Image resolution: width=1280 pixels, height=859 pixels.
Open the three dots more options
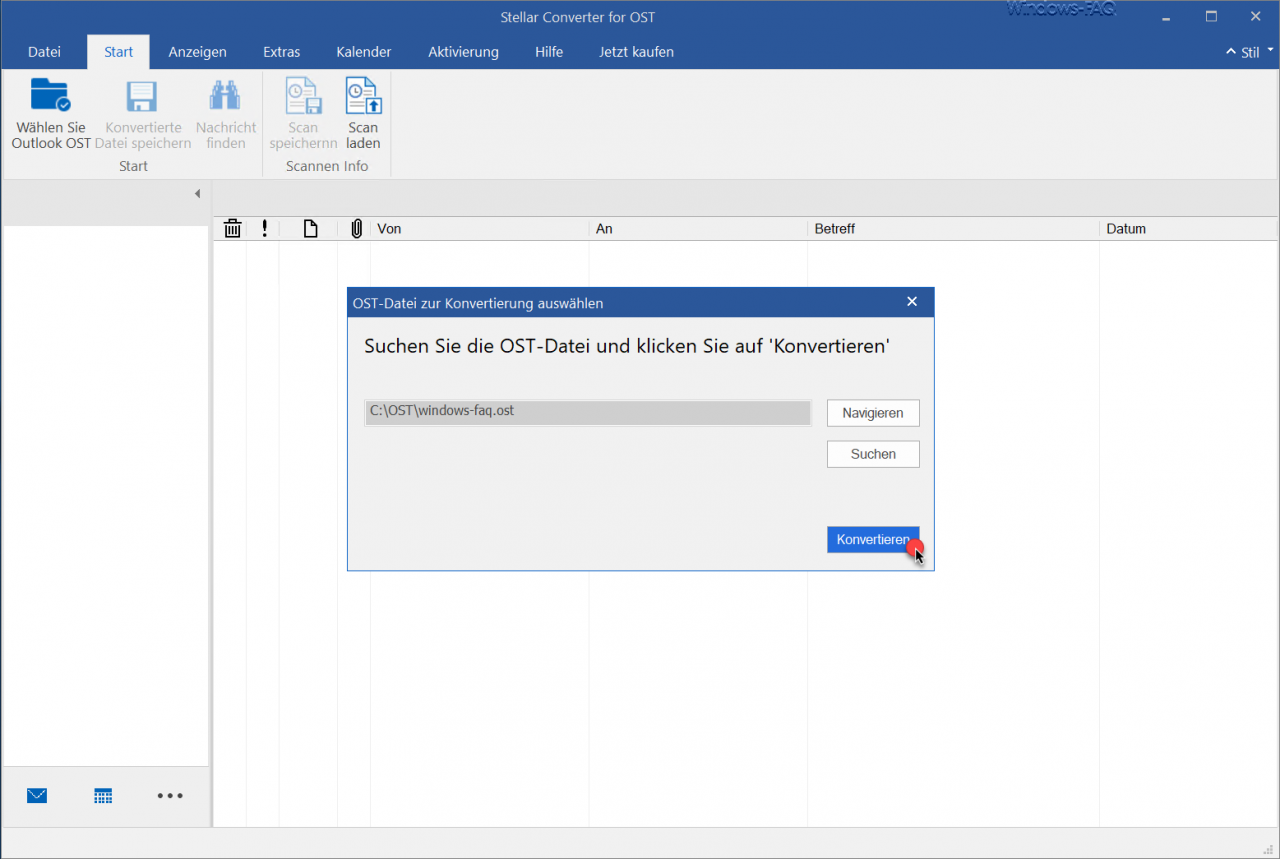pos(170,796)
